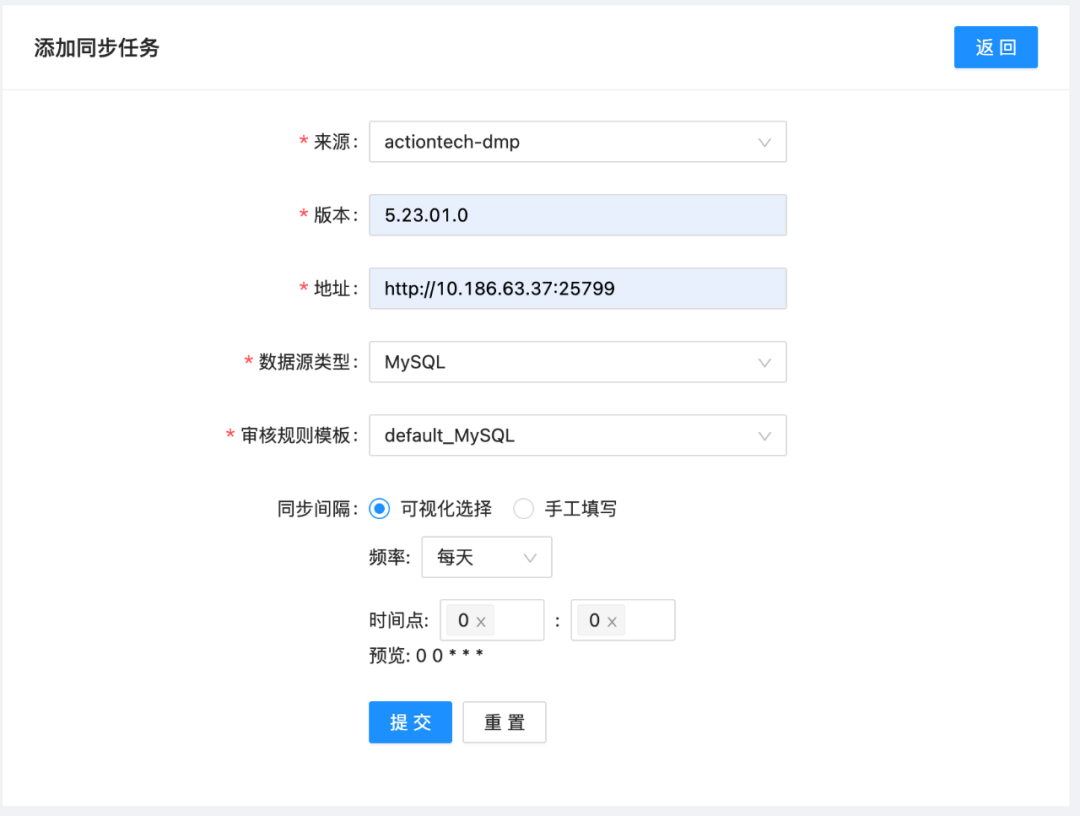Click the chevron arrow in 来源 field
This screenshot has height=816, width=1080.
click(765, 142)
